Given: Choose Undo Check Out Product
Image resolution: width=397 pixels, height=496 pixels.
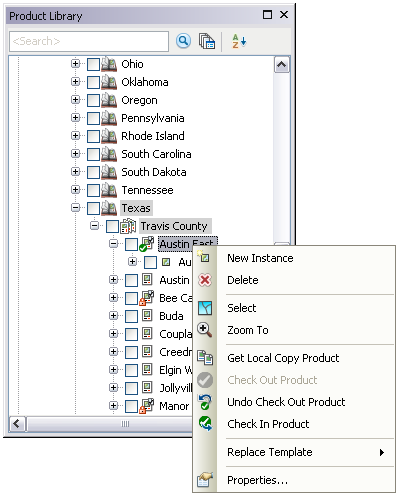Looking at the screenshot, I should (x=294, y=402).
